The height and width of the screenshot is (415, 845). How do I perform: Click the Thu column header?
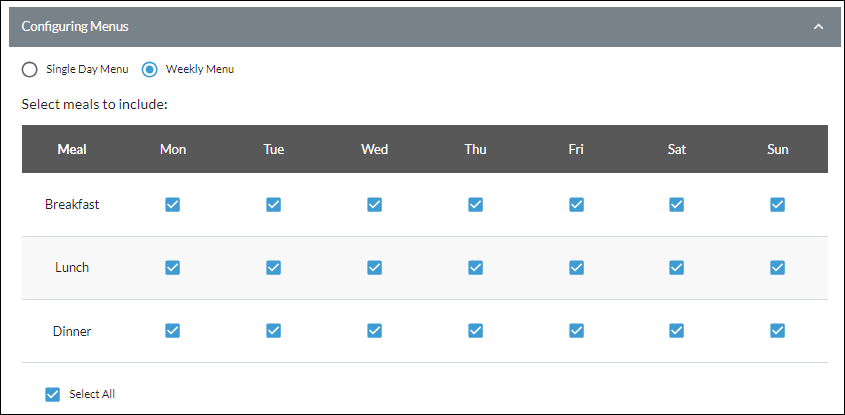[475, 149]
